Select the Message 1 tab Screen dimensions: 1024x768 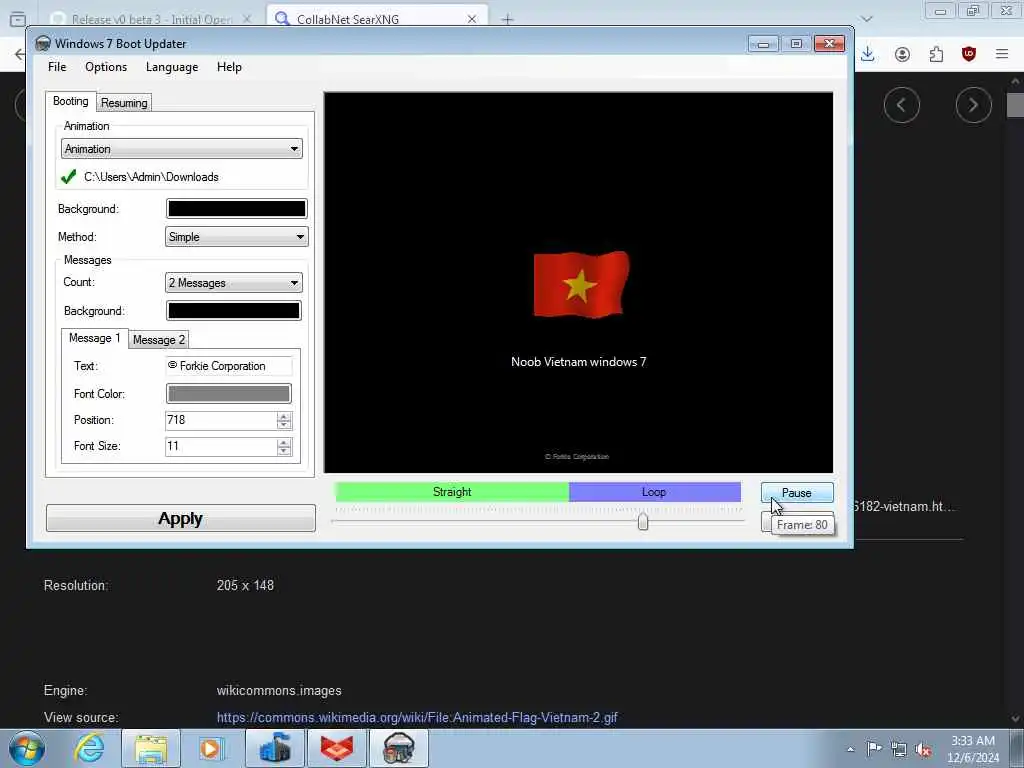tap(94, 338)
